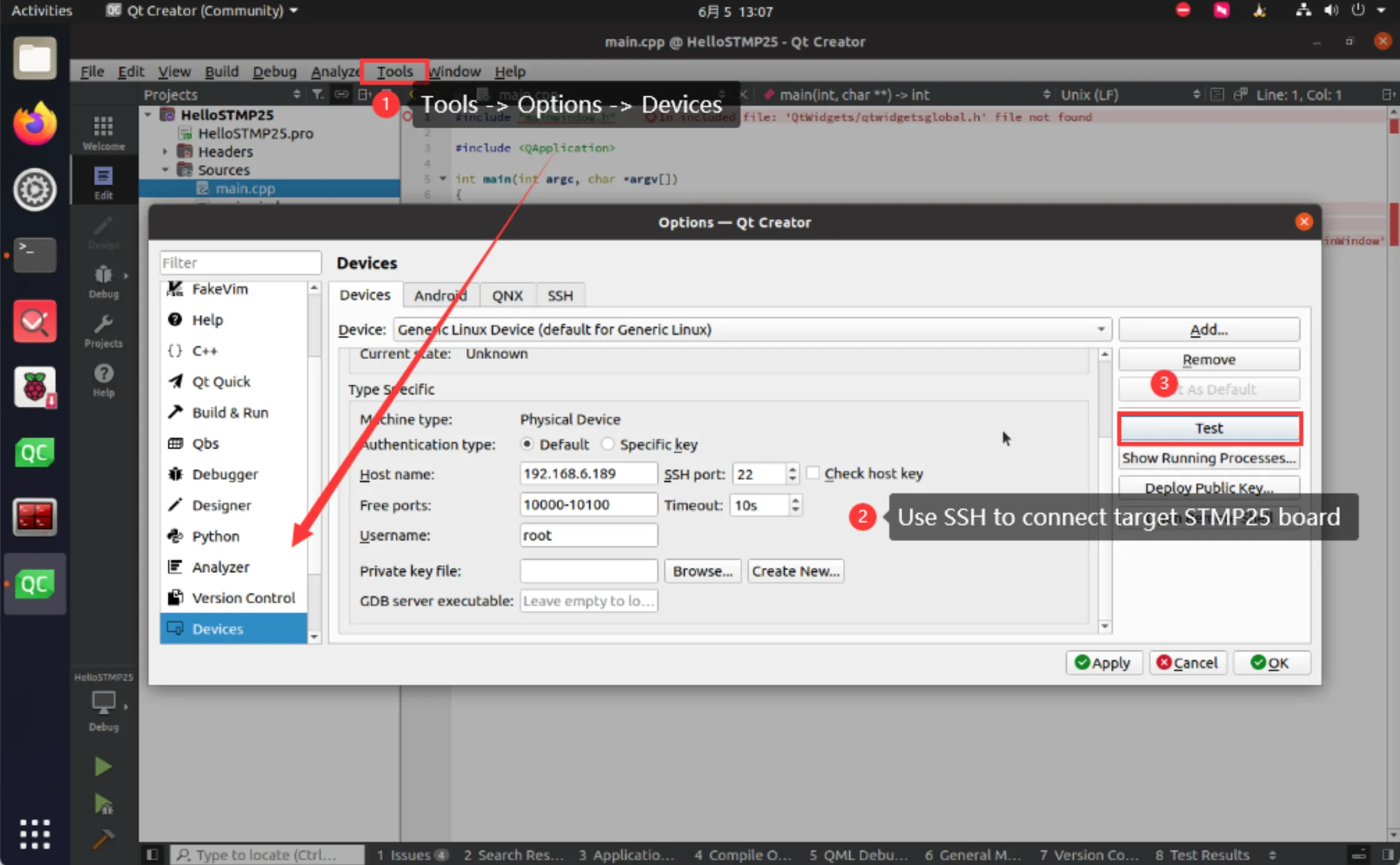The height and width of the screenshot is (865, 1400).
Task: Open main(int, char **) symbol dropdown
Action: [906, 94]
